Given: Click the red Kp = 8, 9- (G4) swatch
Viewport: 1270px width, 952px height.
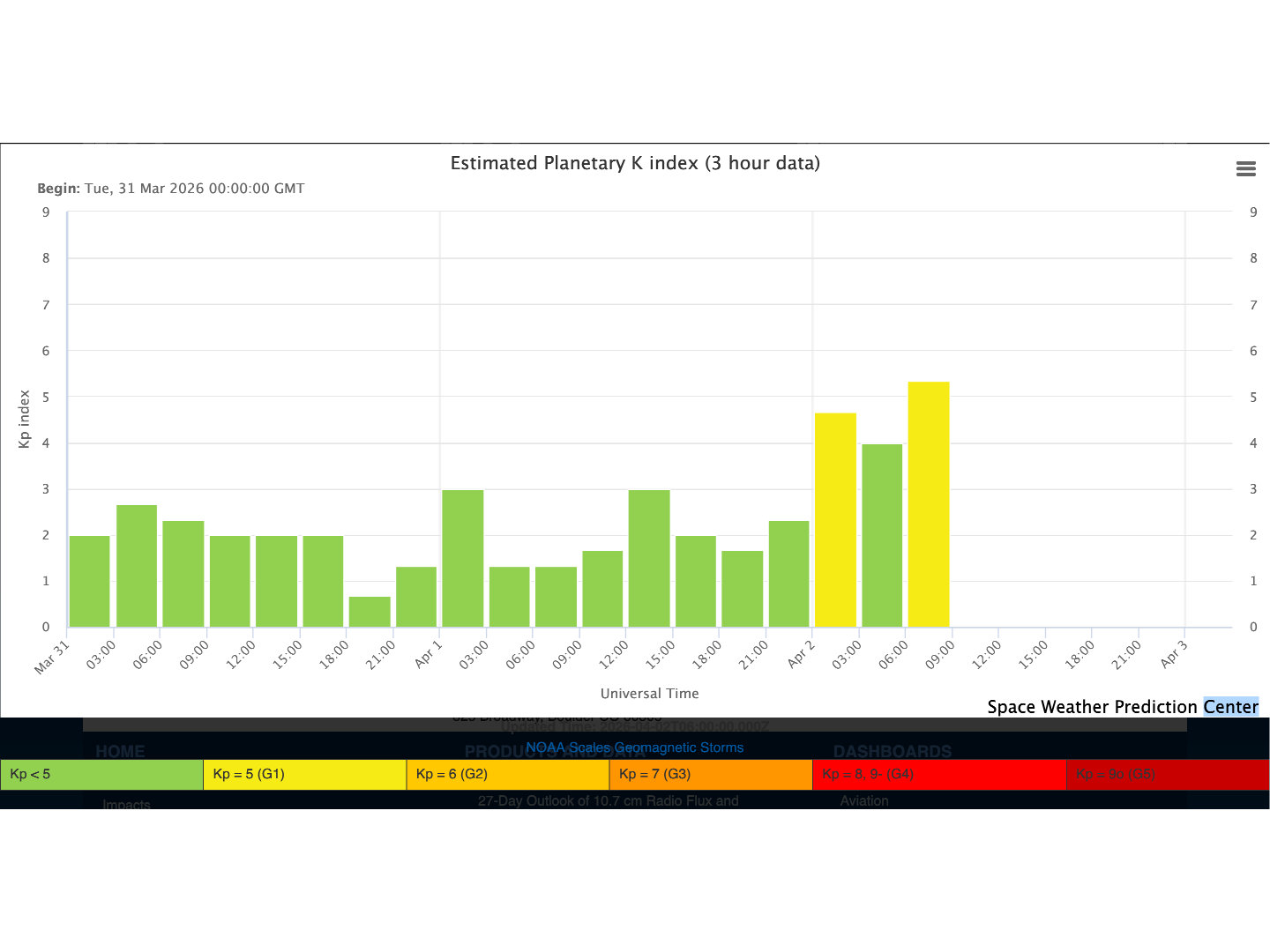Looking at the screenshot, I should 939,775.
